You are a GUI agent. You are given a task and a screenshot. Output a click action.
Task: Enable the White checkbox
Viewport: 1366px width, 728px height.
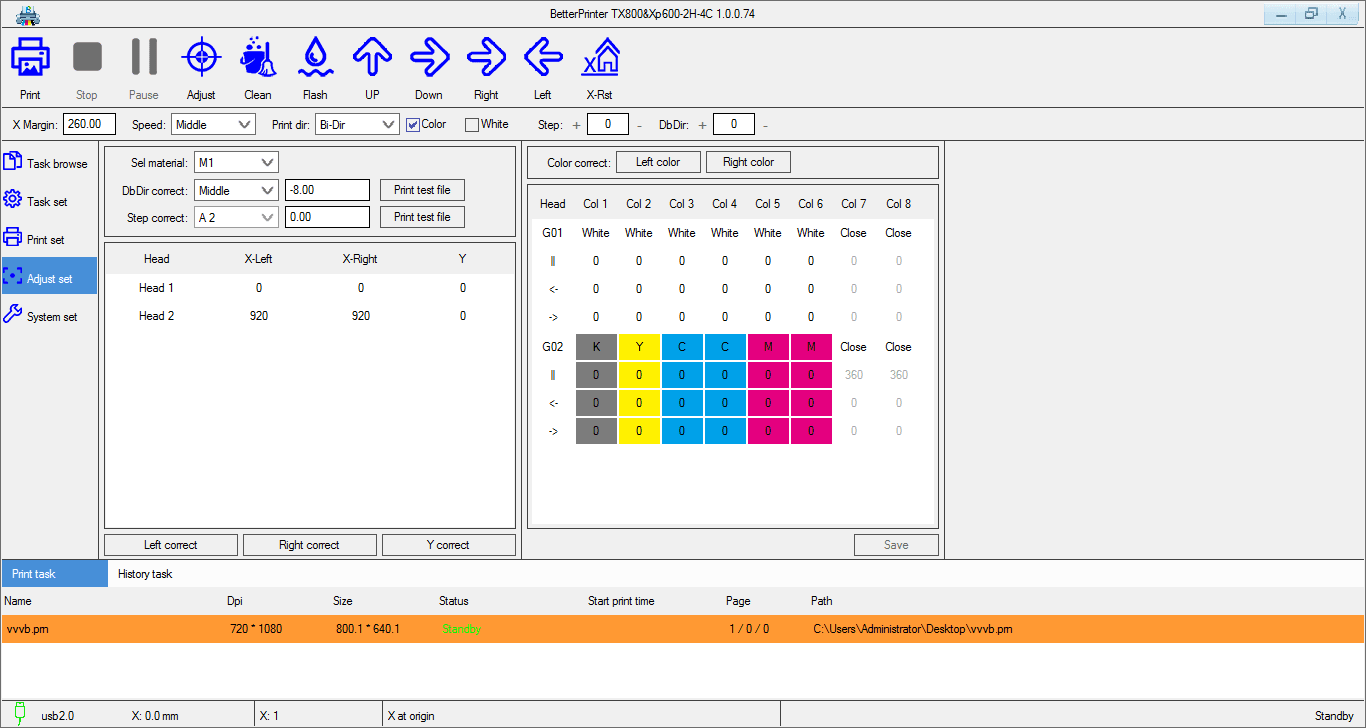[x=472, y=125]
